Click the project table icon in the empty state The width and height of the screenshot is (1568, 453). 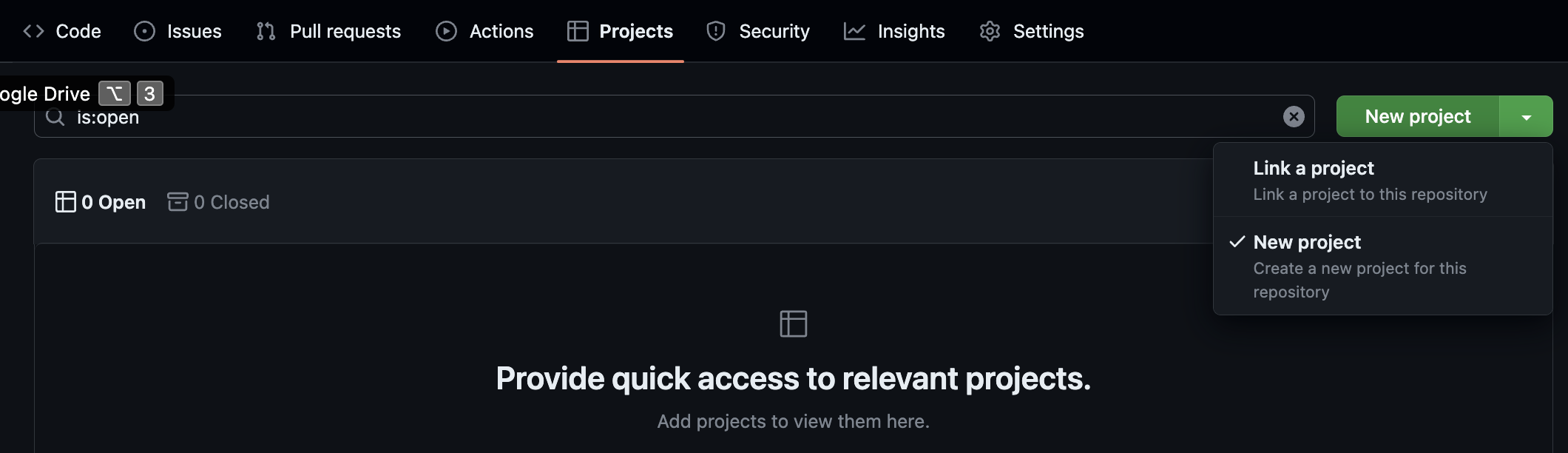794,323
